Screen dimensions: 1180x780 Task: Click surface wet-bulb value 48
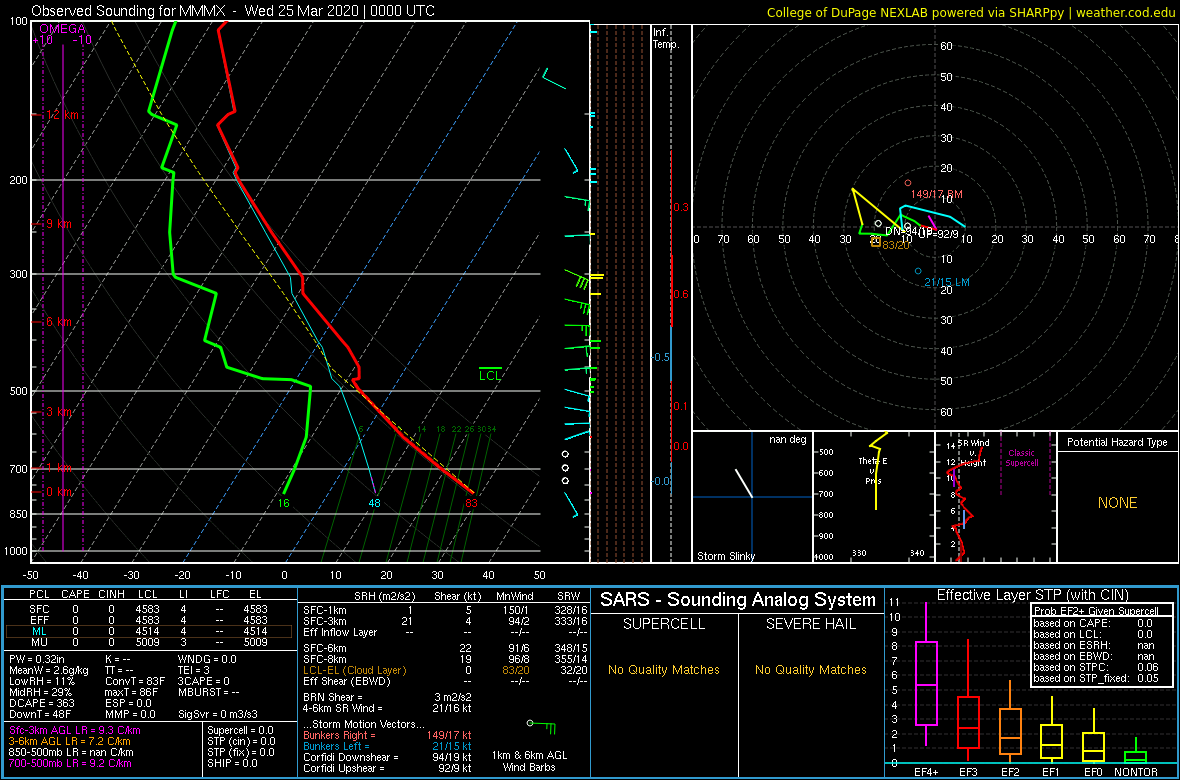[375, 503]
